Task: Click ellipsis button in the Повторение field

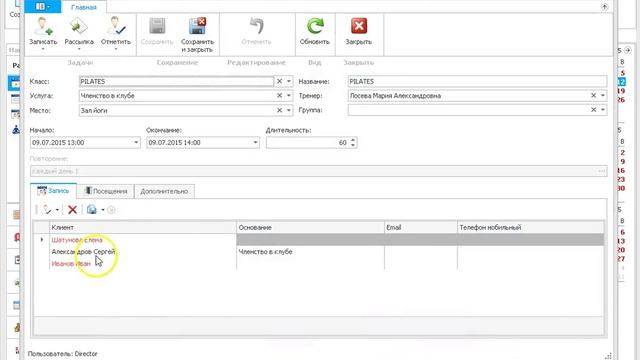Action: pyautogui.click(x=601, y=171)
